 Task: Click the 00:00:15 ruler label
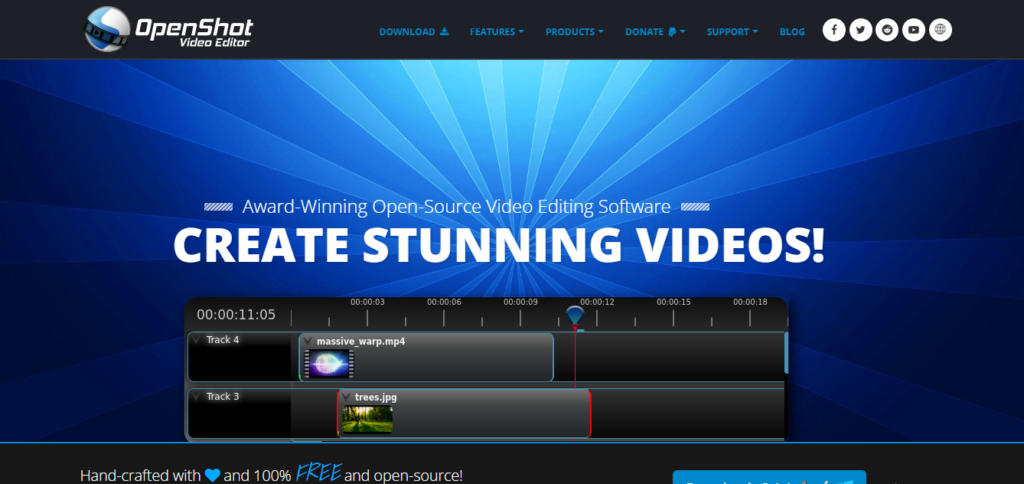(673, 302)
